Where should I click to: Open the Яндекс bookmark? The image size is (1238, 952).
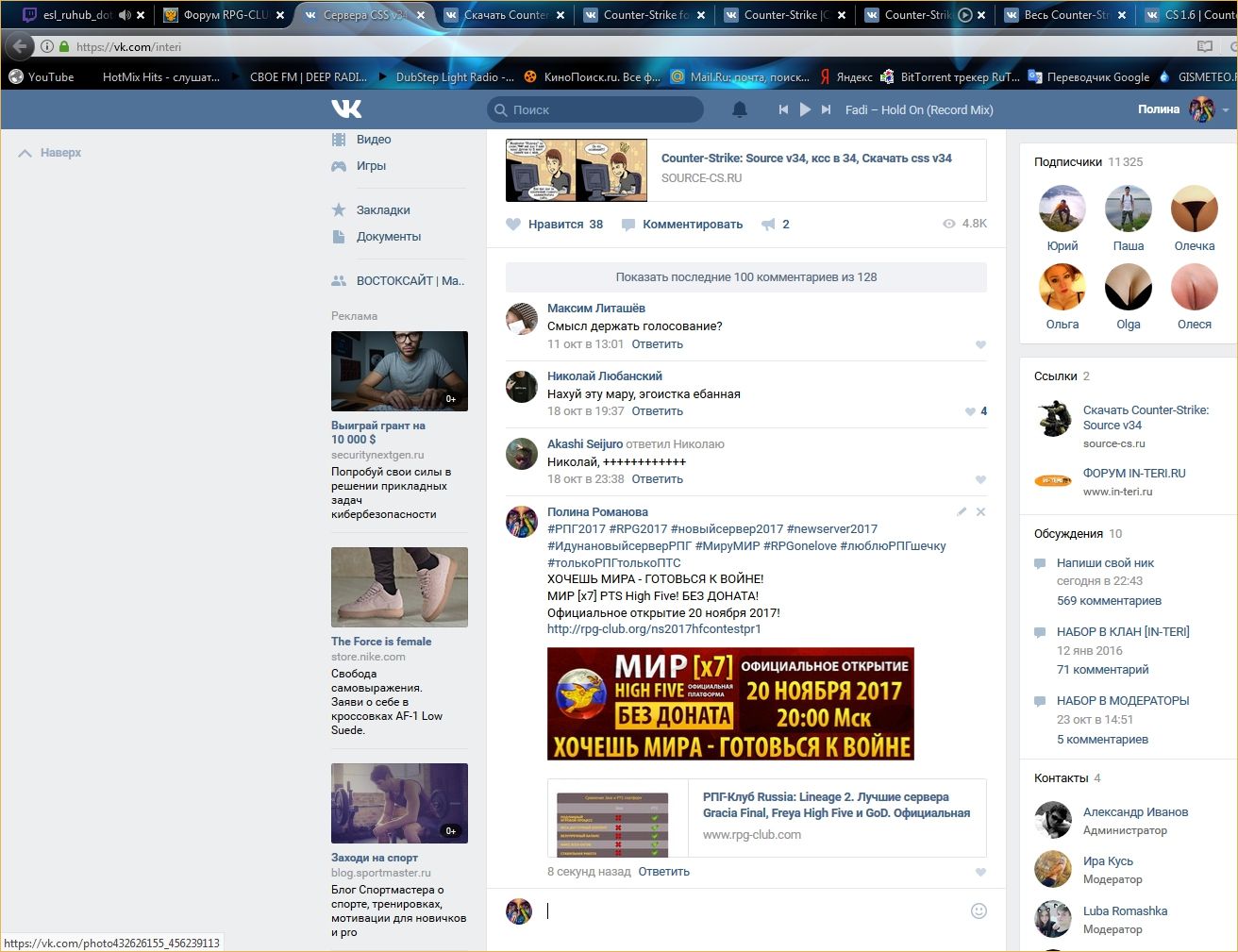pyautogui.click(x=845, y=76)
